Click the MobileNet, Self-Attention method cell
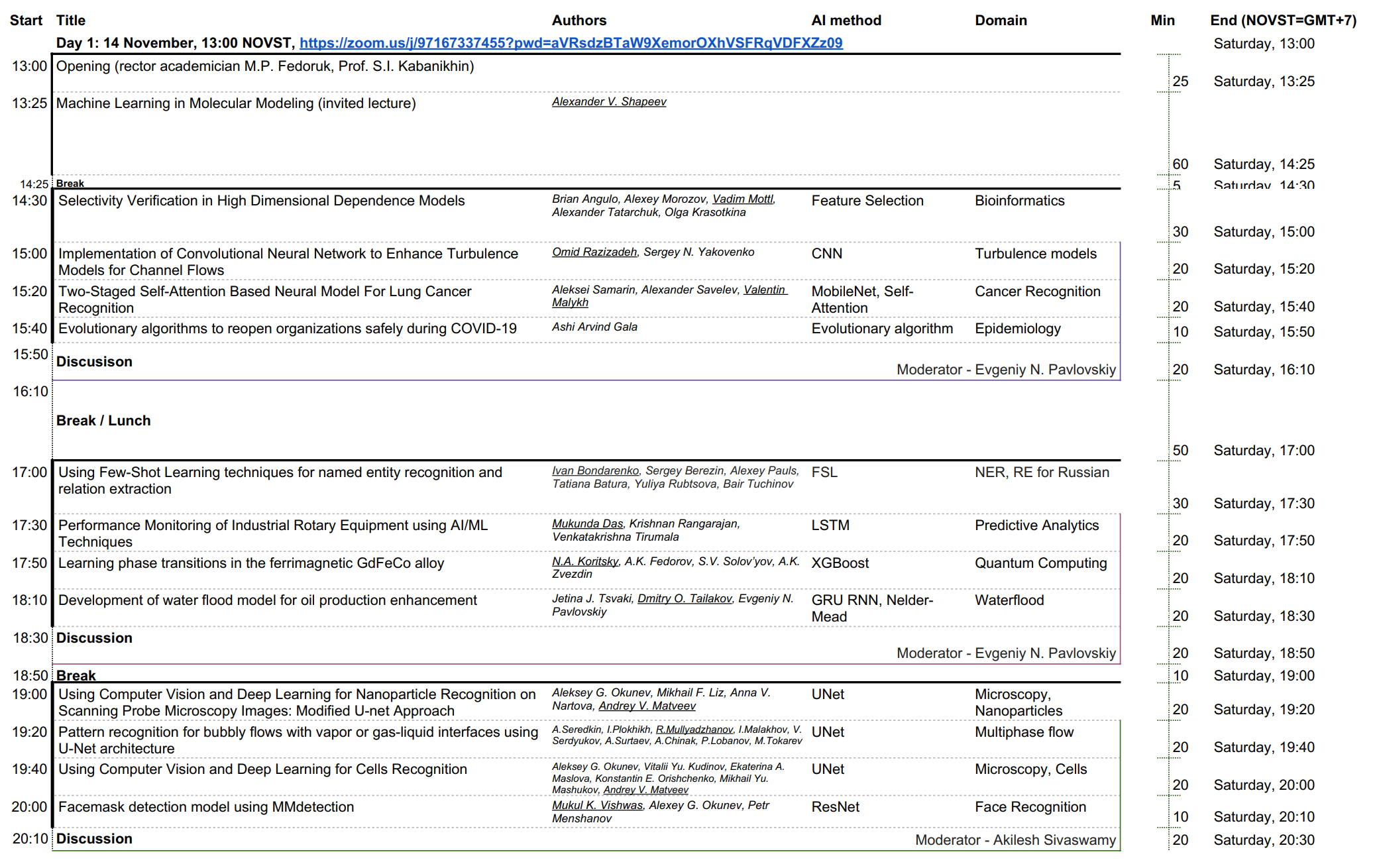The image size is (1381, 868). (x=862, y=299)
